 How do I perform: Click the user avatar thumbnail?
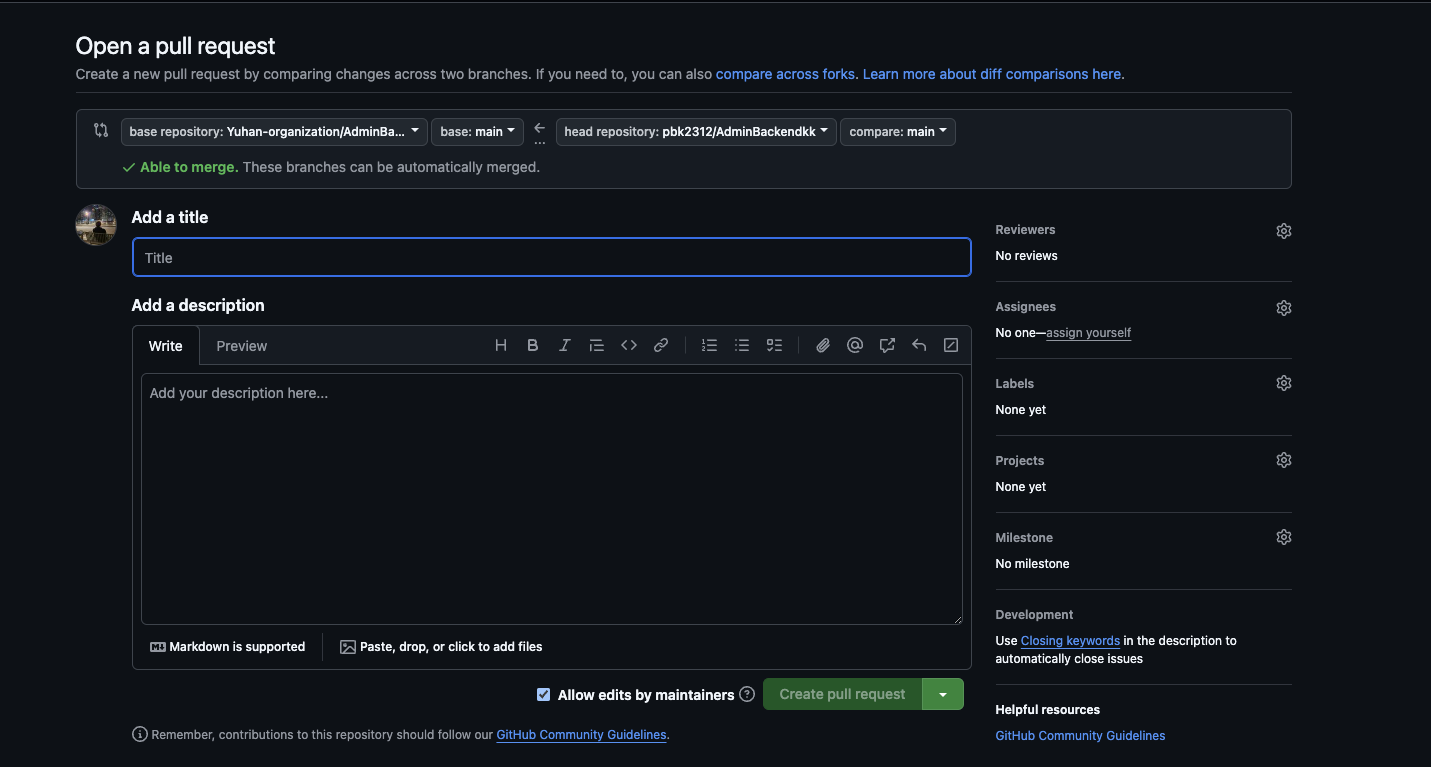pos(96,225)
